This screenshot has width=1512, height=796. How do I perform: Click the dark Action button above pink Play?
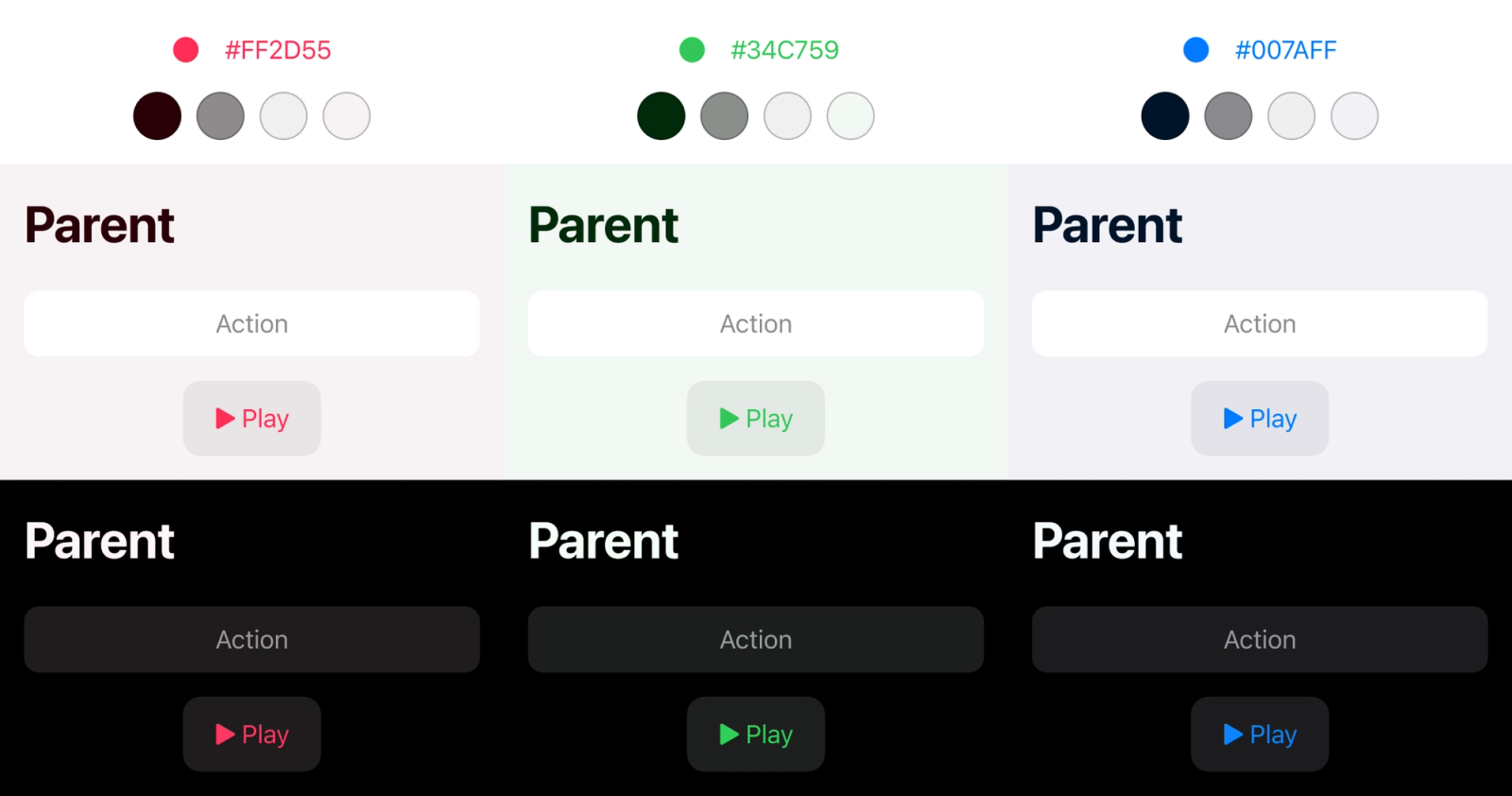(251, 639)
